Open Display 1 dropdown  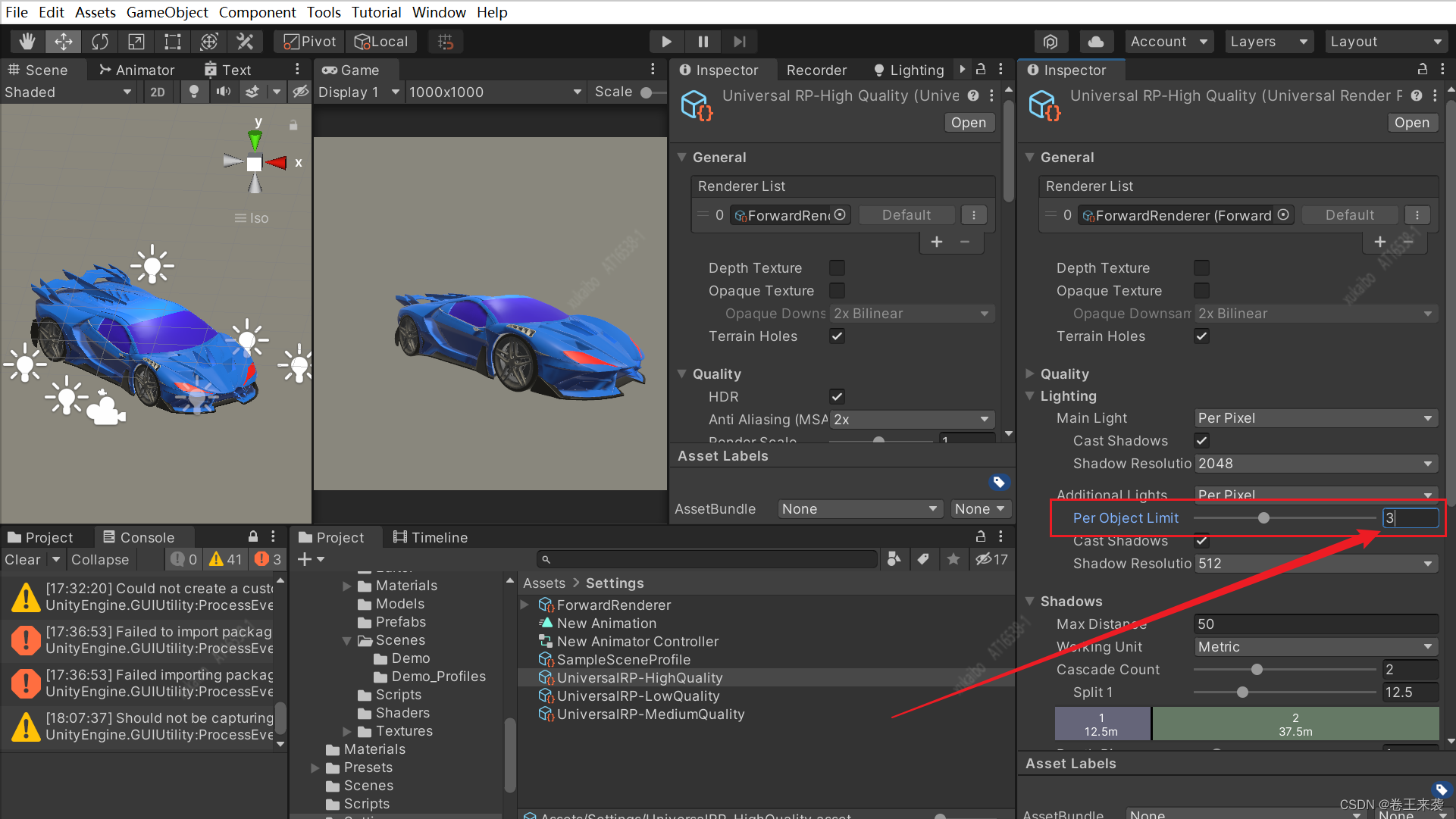point(359,92)
